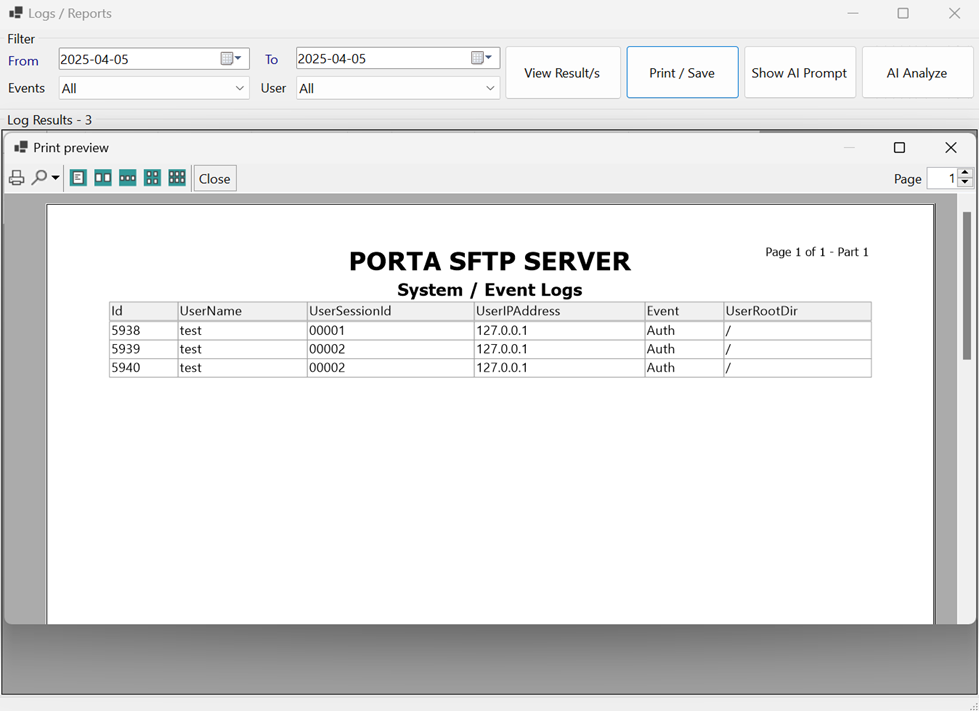This screenshot has width=979, height=711.
Task: Open the zoom level dropdown arrow
Action: point(53,177)
